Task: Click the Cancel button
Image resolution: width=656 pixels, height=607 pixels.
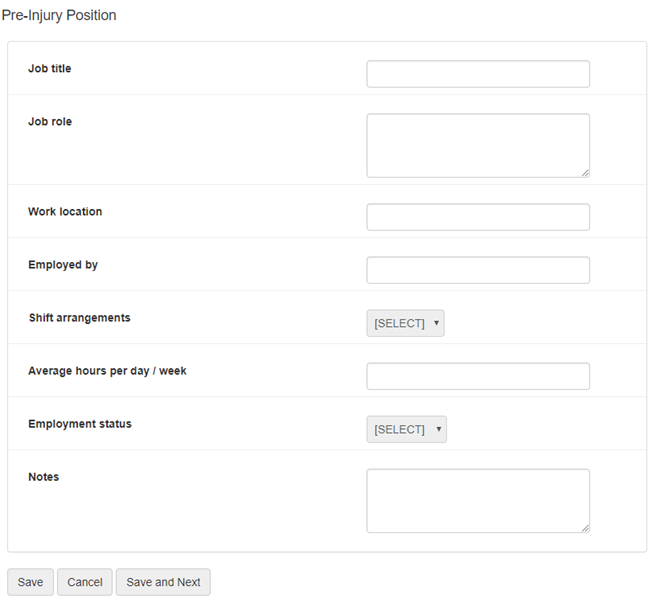Action: point(85,582)
